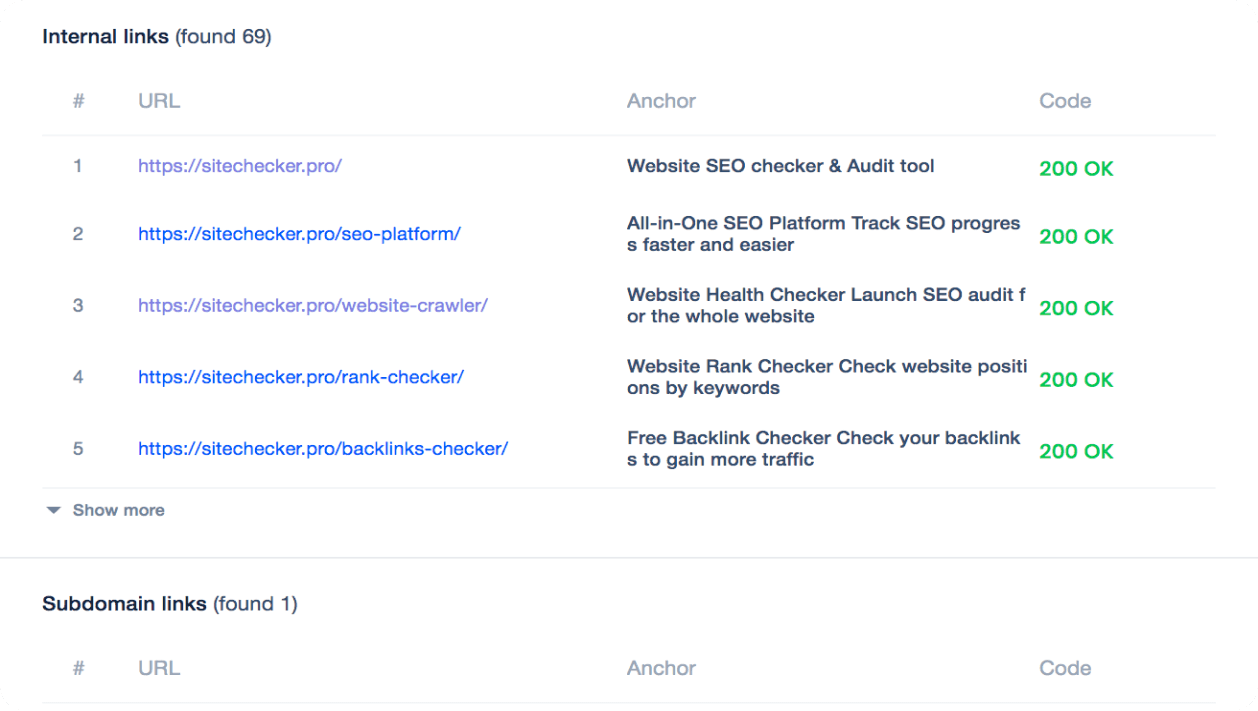The image size is (1258, 711).
Task: Click the Show more text label
Action: point(119,510)
